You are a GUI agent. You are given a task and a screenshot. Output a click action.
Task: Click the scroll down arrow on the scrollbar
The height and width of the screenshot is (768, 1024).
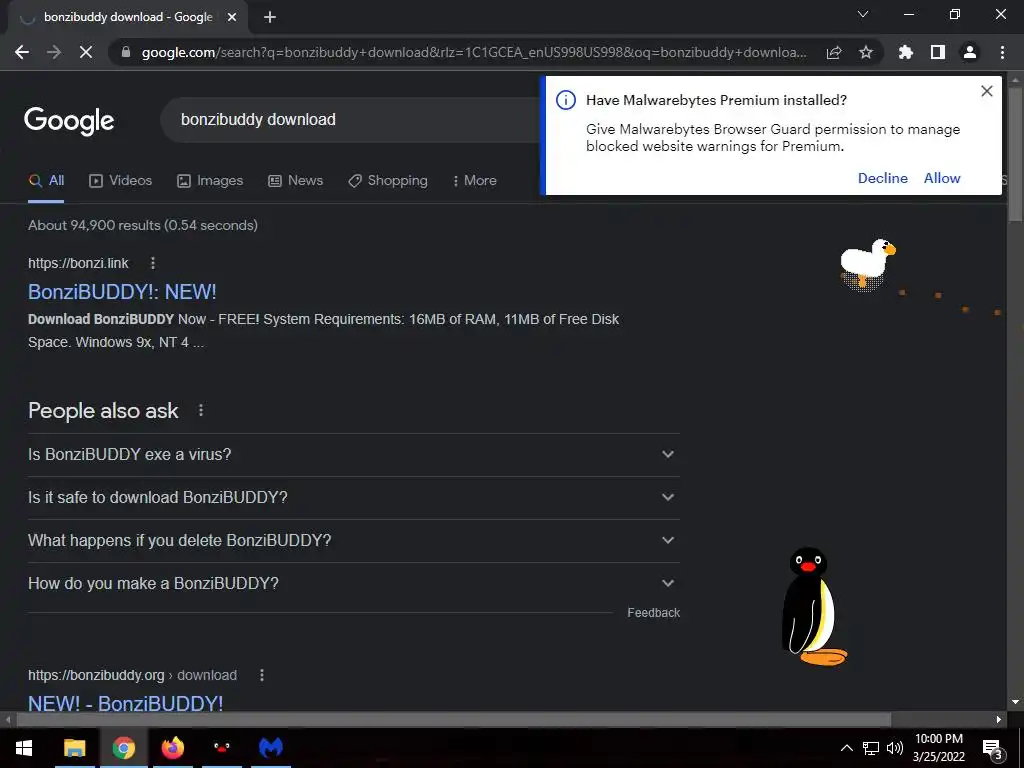coord(1015,703)
